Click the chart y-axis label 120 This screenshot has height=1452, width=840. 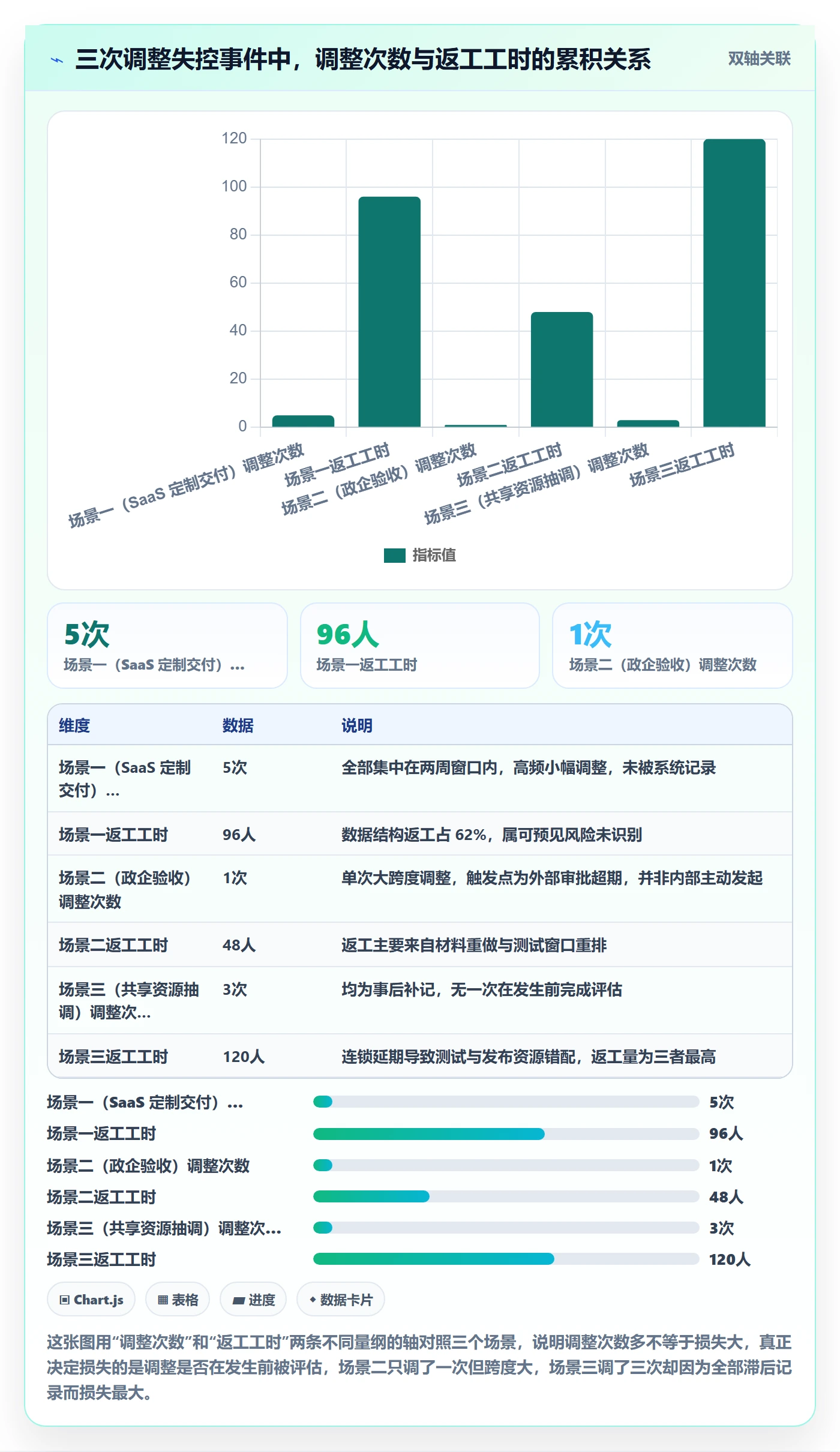234,139
